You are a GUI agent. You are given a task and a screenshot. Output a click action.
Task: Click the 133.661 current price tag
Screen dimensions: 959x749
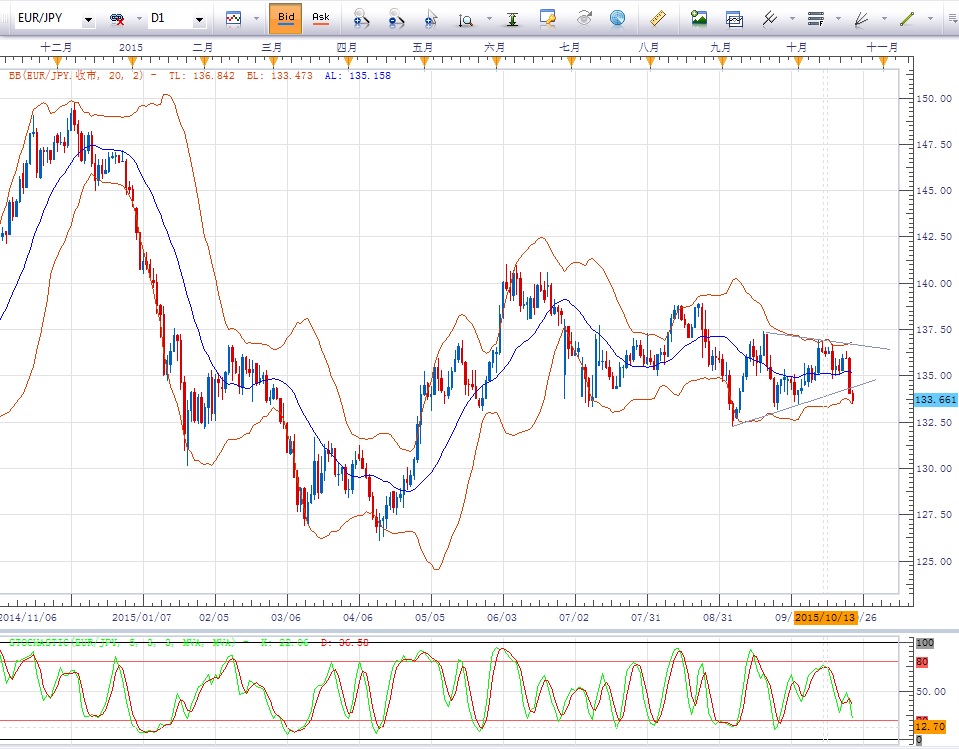pyautogui.click(x=935, y=399)
